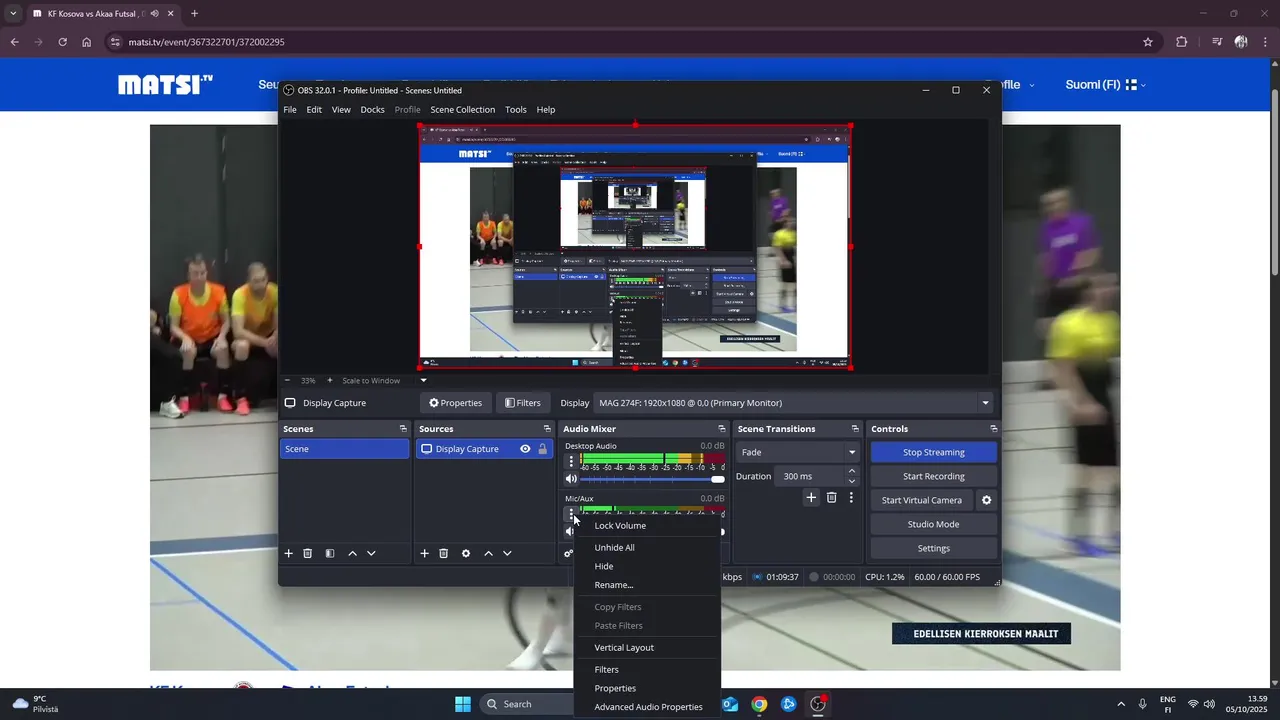
Task: Pop out the Sources dock
Action: pos(547,429)
